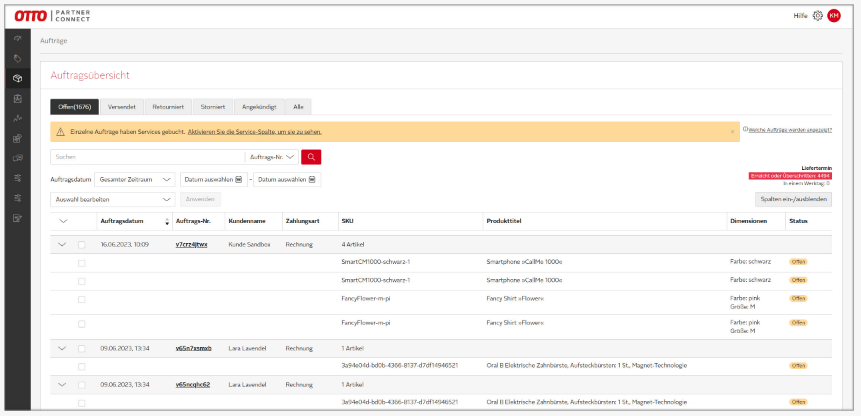Open the chat messages icon in sidebar

tap(18, 158)
